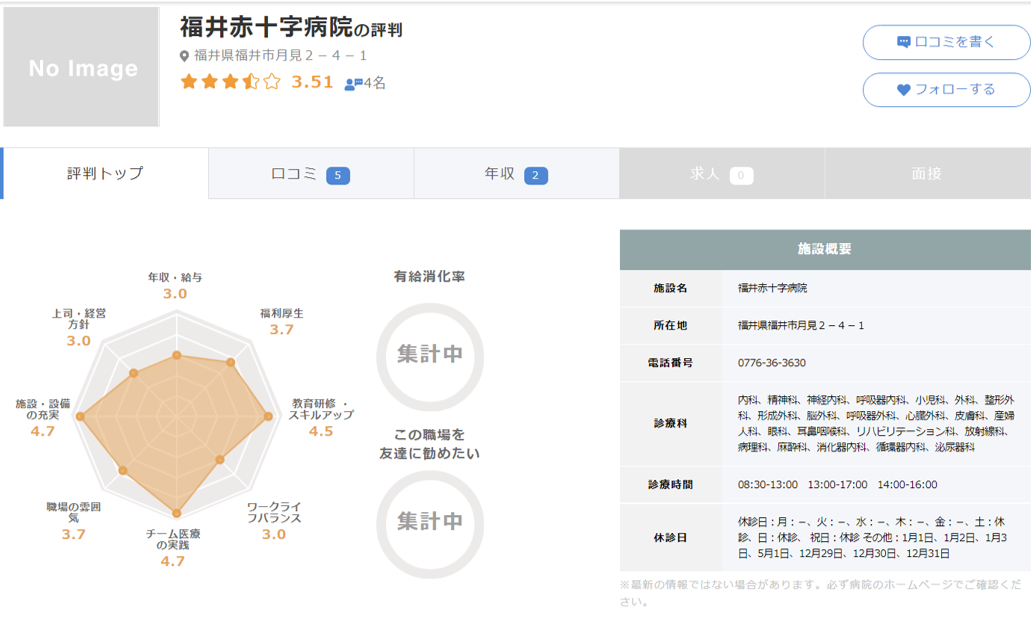Click the badge number 5 on 口コミ tab

(x=337, y=175)
